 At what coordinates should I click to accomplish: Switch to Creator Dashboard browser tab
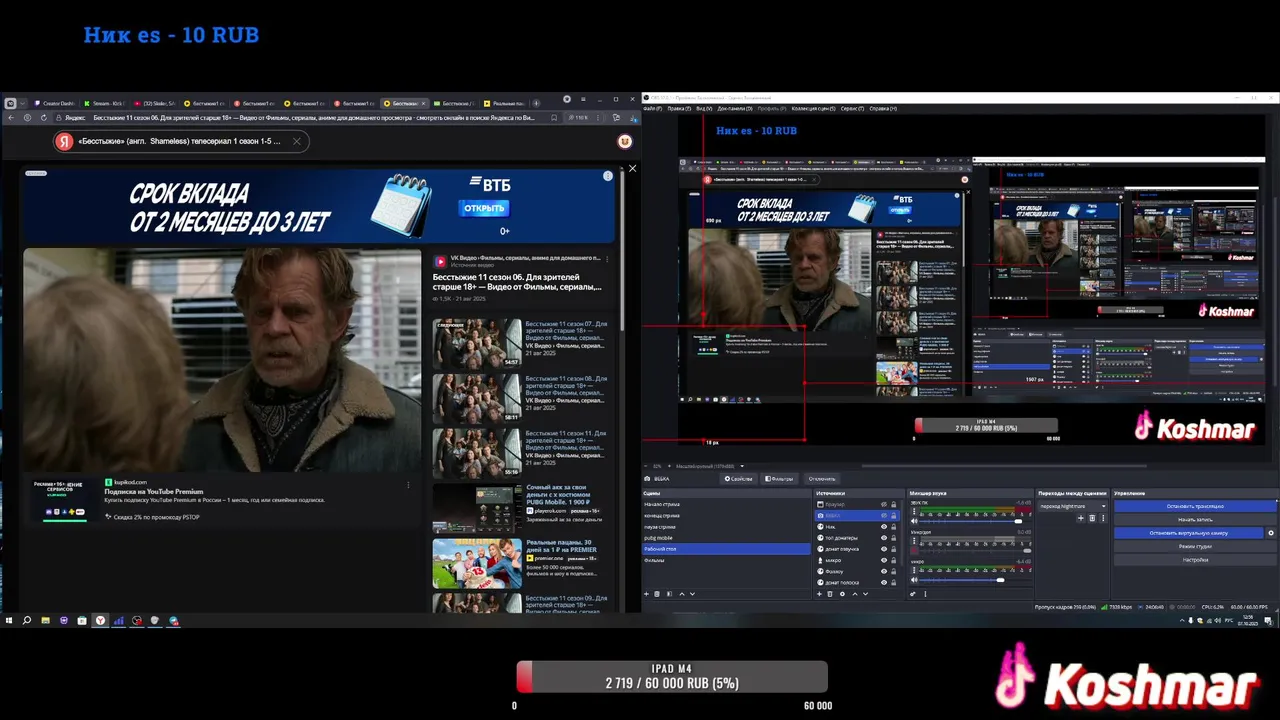point(55,103)
